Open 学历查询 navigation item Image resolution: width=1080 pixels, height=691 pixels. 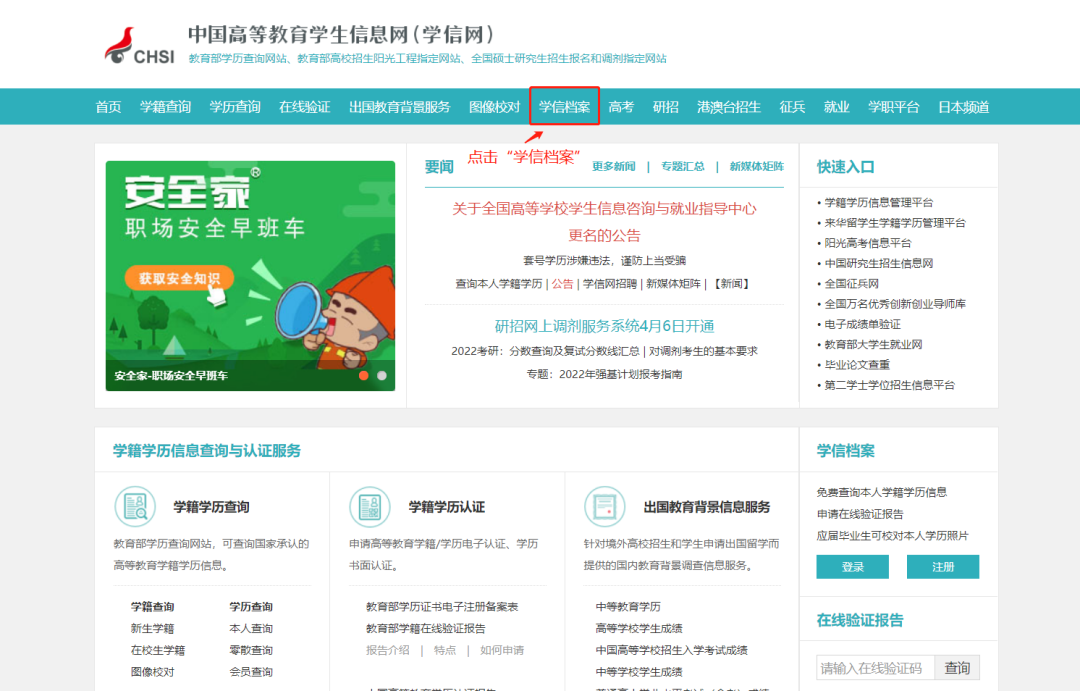235,107
